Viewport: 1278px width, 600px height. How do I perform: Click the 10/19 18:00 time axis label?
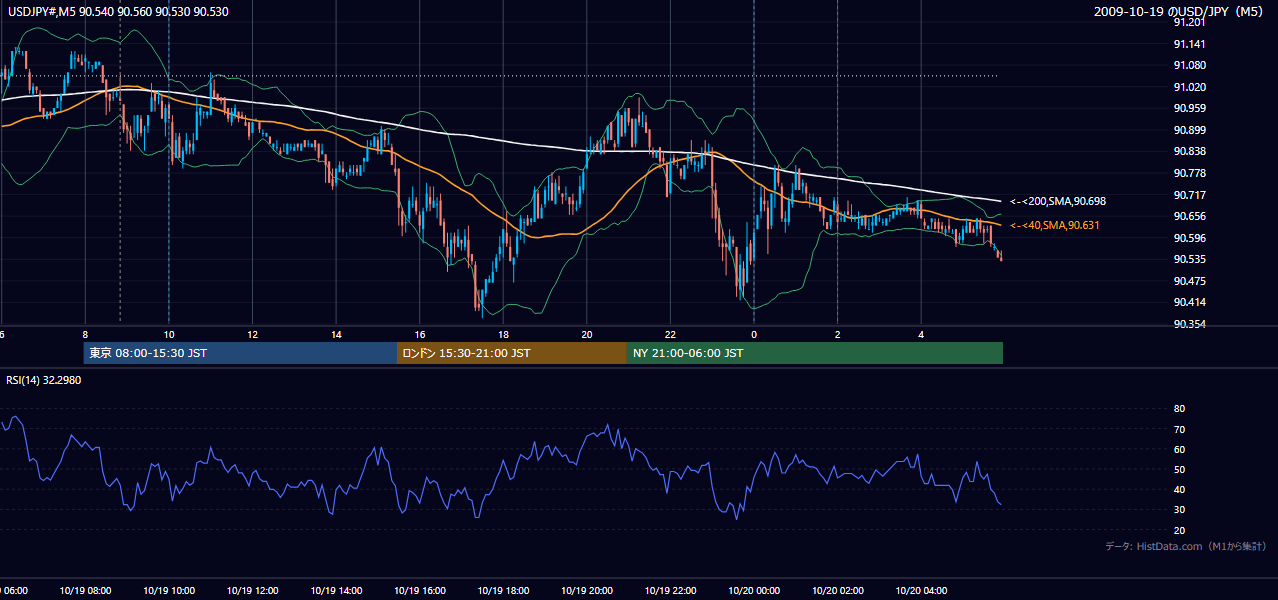tap(503, 590)
